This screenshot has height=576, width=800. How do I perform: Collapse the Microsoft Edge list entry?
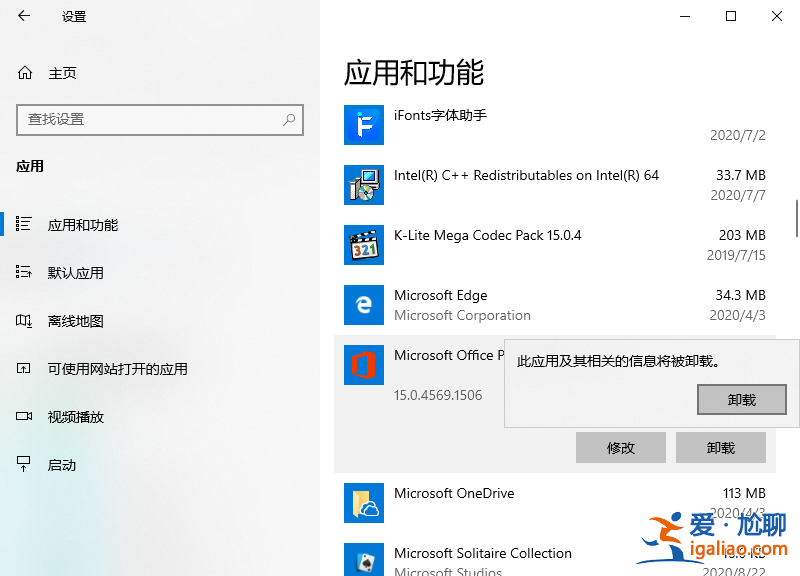click(550, 305)
